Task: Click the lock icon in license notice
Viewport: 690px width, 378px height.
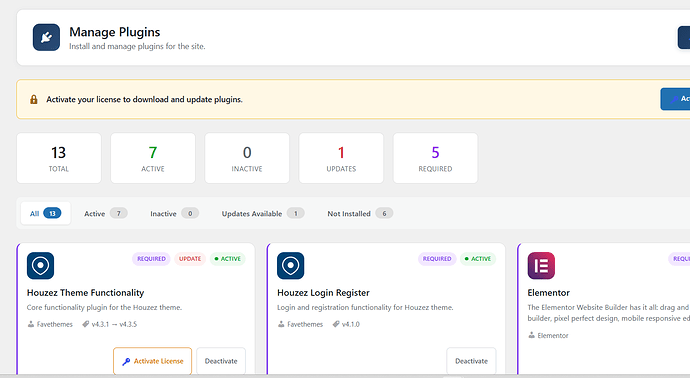Action: click(33, 99)
